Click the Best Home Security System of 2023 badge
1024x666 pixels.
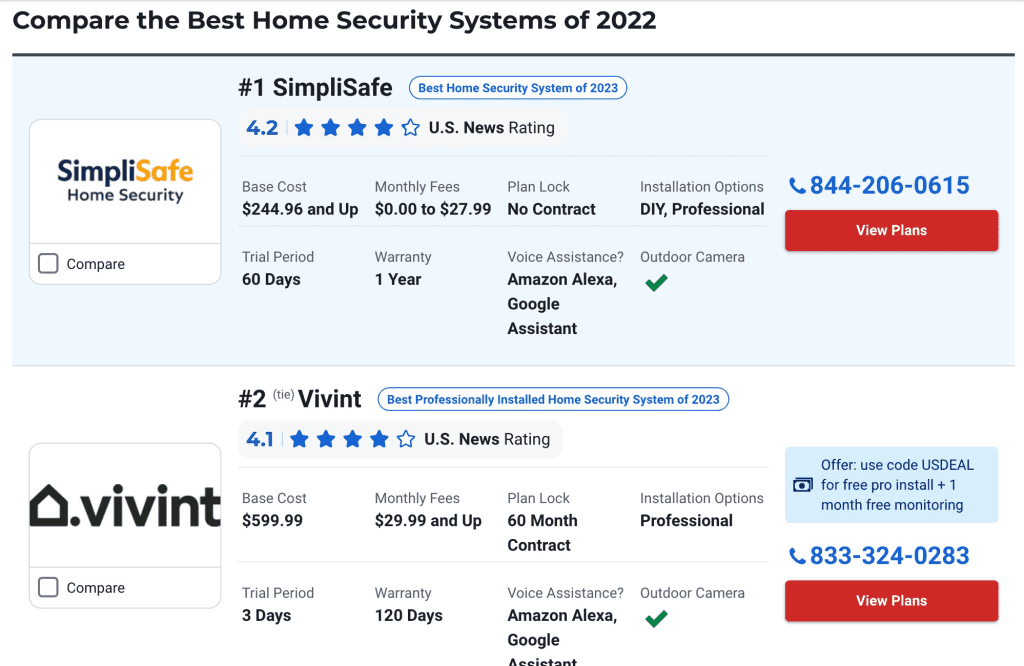pos(518,88)
